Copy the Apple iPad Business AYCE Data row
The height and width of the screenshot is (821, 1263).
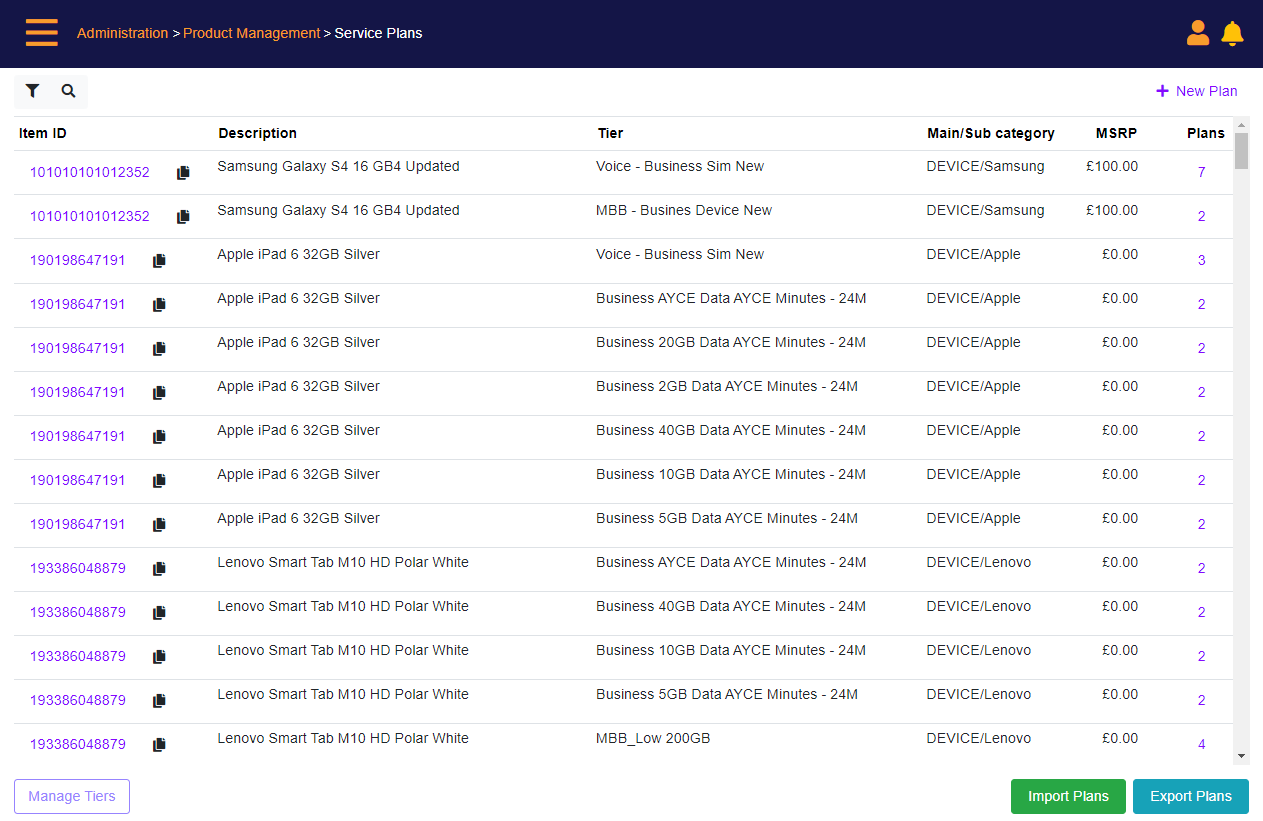pos(159,305)
